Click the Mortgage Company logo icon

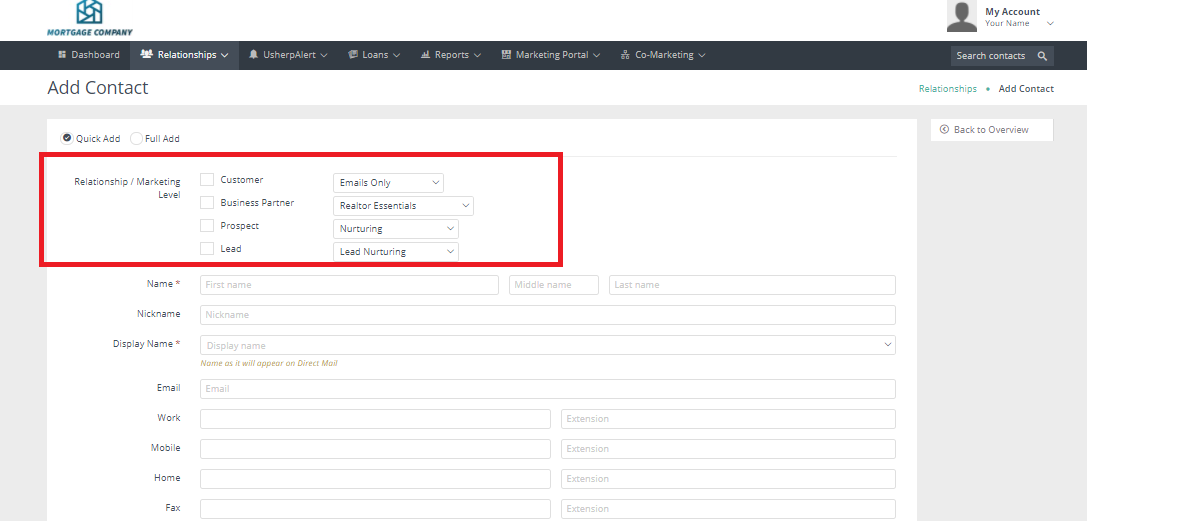tap(89, 12)
